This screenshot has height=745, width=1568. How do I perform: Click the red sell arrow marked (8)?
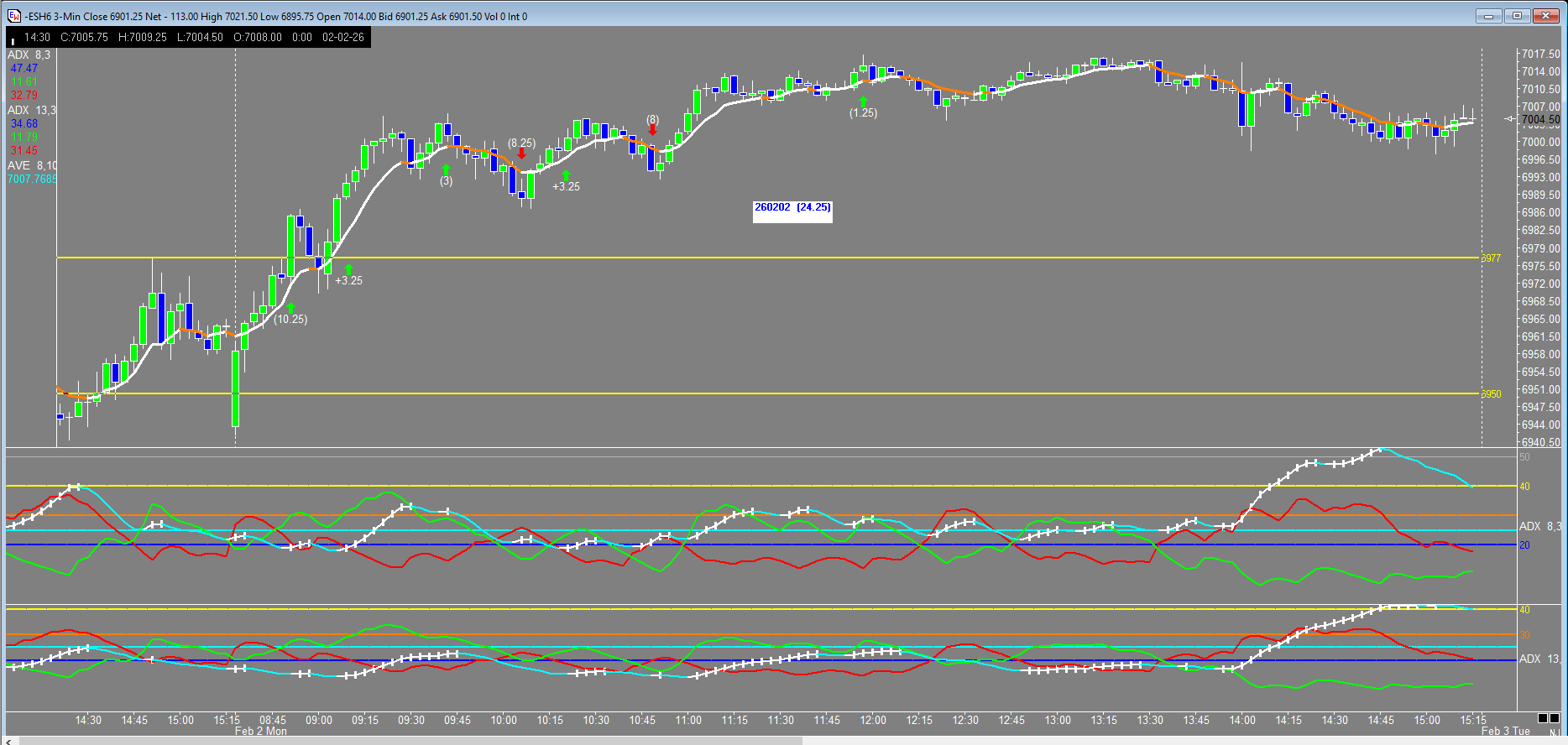[652, 130]
